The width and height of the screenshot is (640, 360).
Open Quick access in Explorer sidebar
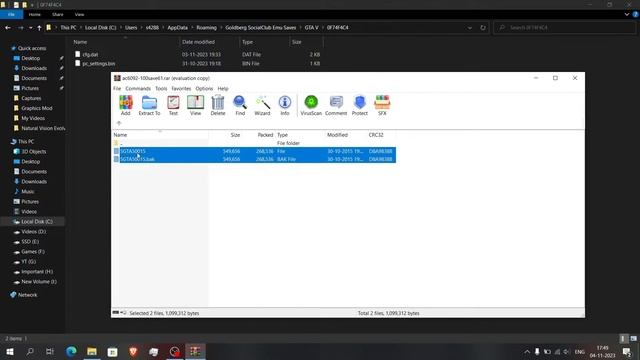32,48
